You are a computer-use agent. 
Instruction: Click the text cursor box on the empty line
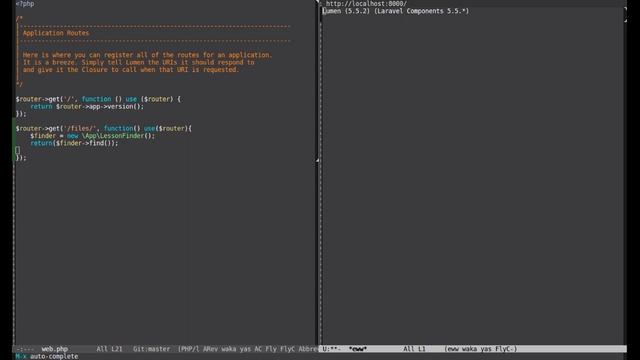(x=18, y=150)
